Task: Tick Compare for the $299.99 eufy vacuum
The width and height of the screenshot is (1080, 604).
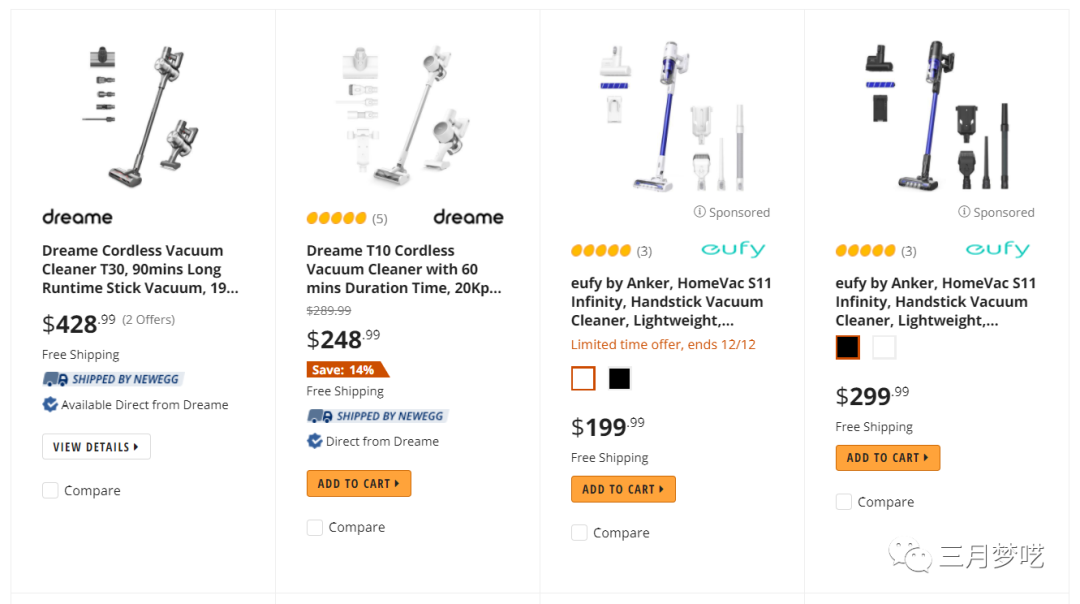Action: point(844,502)
